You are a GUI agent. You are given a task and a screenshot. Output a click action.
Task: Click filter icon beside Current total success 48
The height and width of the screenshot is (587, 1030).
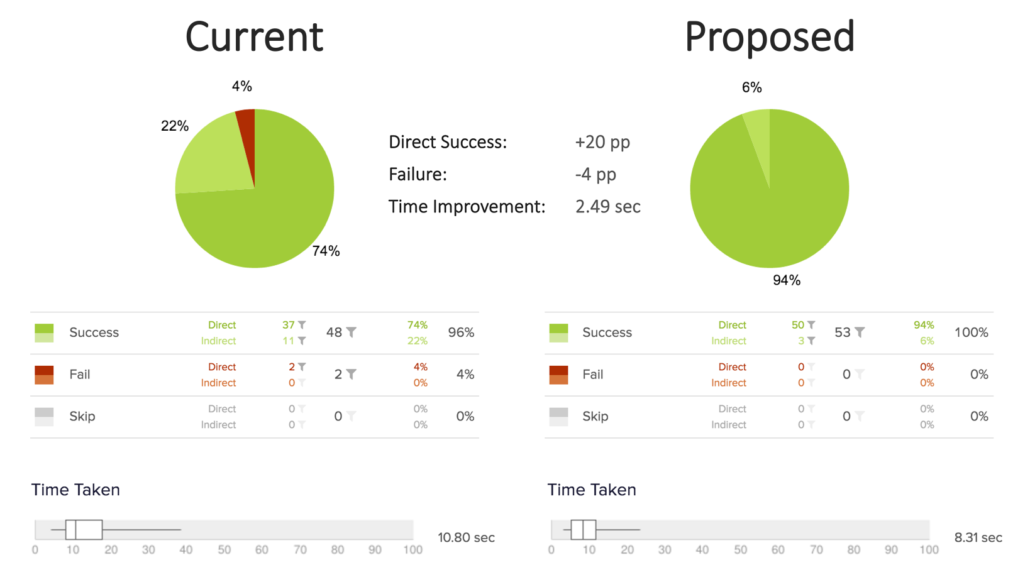point(351,332)
